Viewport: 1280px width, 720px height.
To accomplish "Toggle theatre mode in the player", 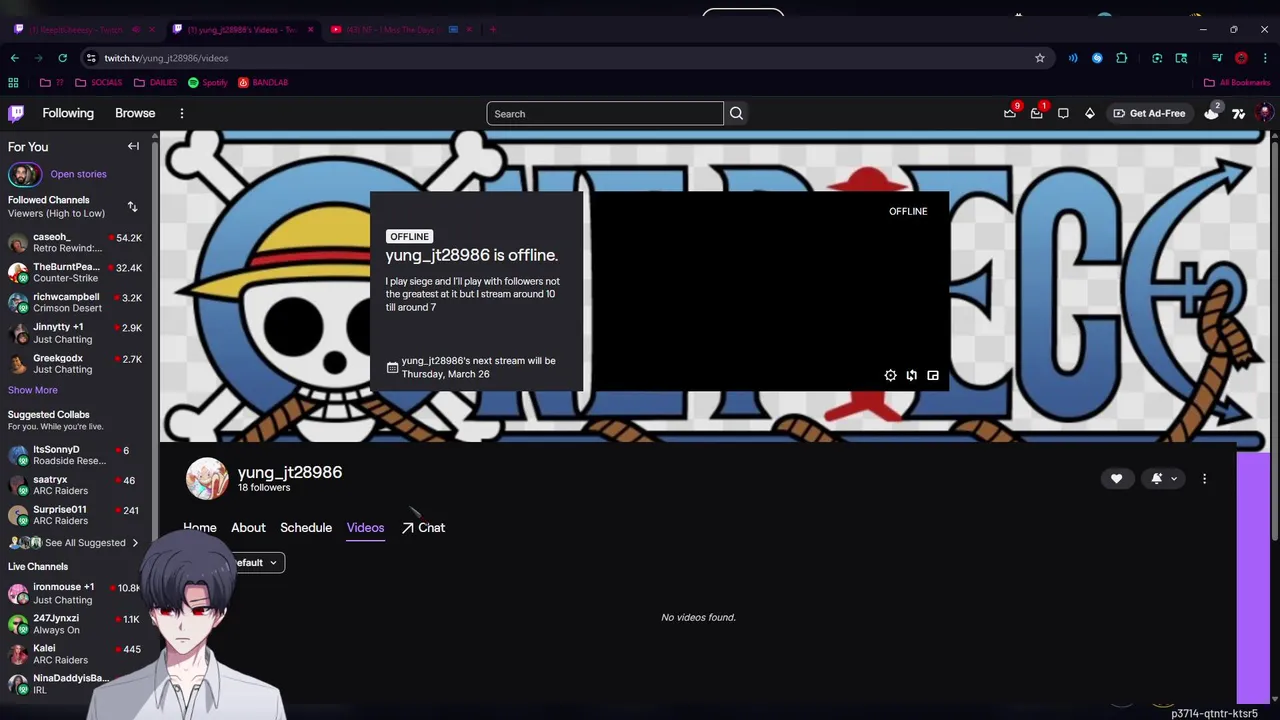I will [x=911, y=375].
